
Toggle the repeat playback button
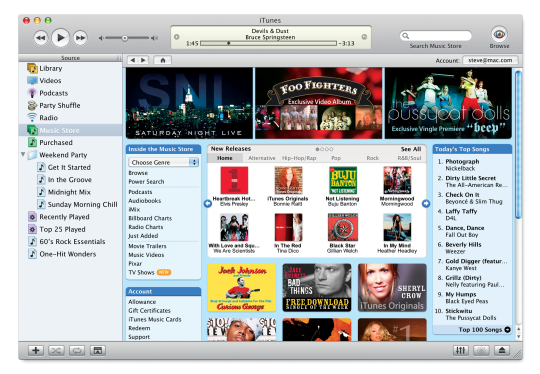(77, 351)
